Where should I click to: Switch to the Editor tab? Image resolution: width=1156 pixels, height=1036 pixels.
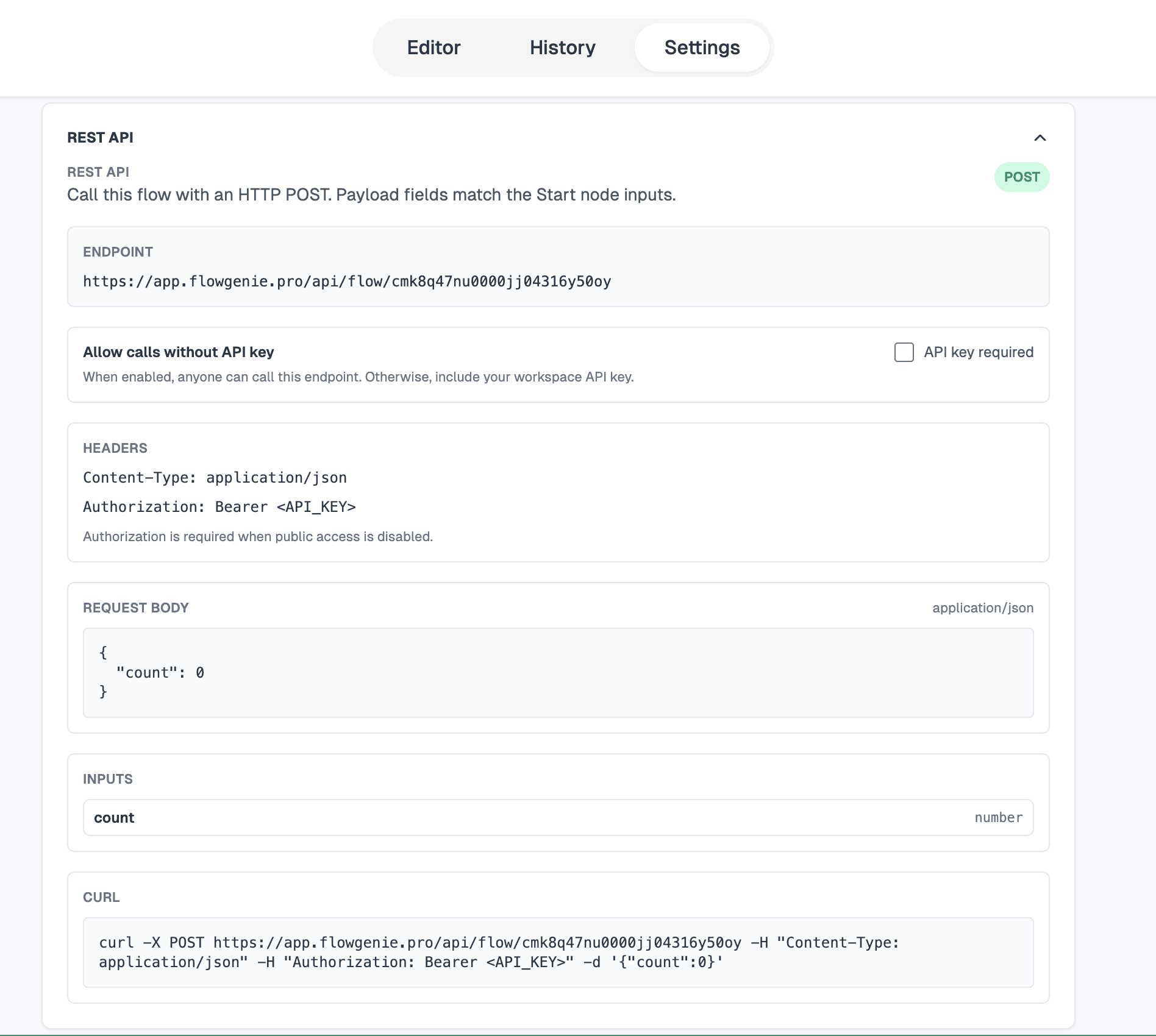(433, 48)
